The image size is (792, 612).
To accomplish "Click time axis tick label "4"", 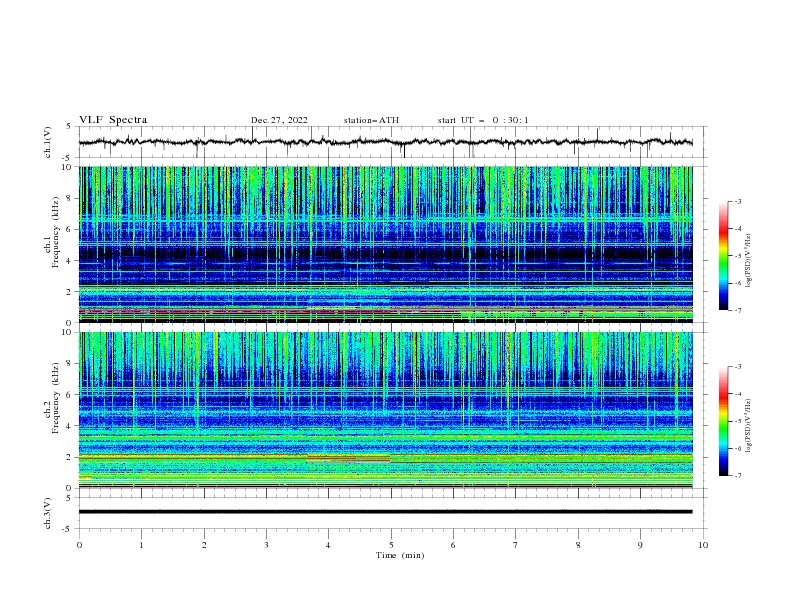I will [x=329, y=545].
